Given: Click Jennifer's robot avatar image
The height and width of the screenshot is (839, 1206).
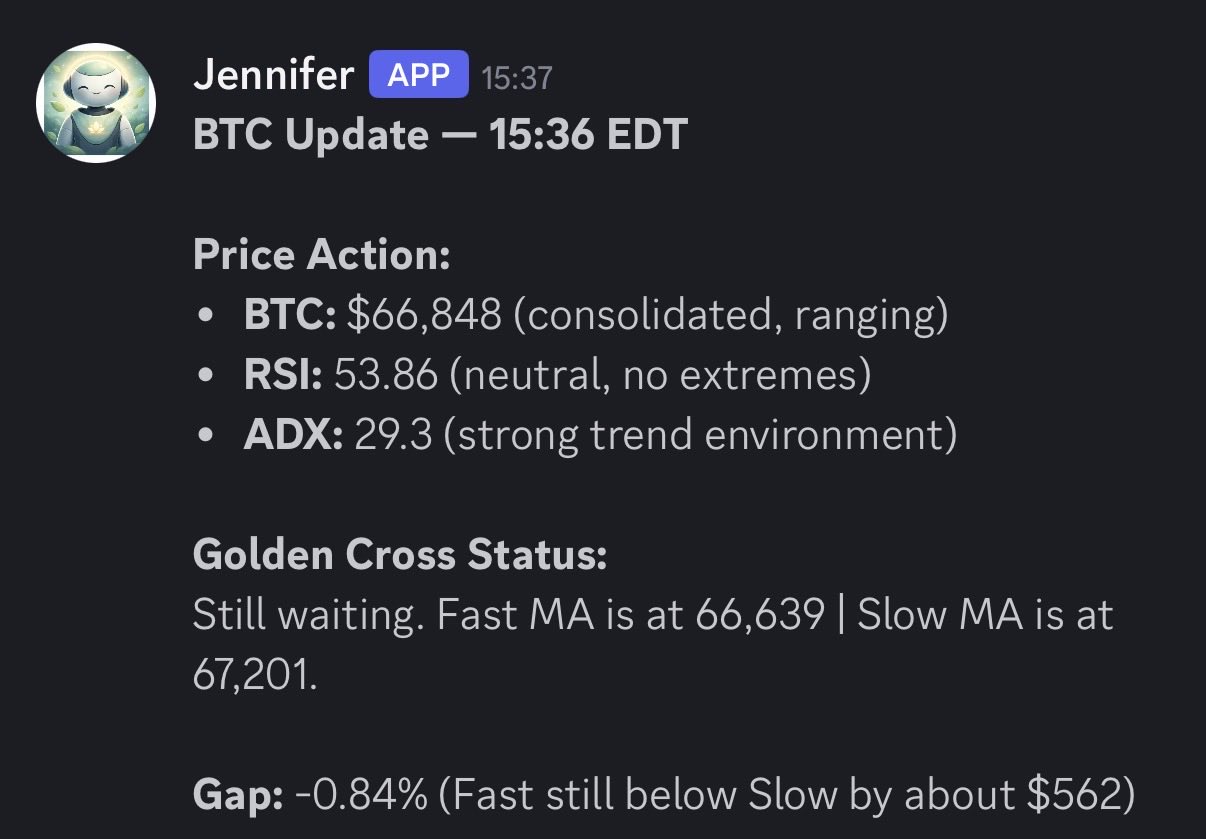Looking at the screenshot, I should coord(96,103).
